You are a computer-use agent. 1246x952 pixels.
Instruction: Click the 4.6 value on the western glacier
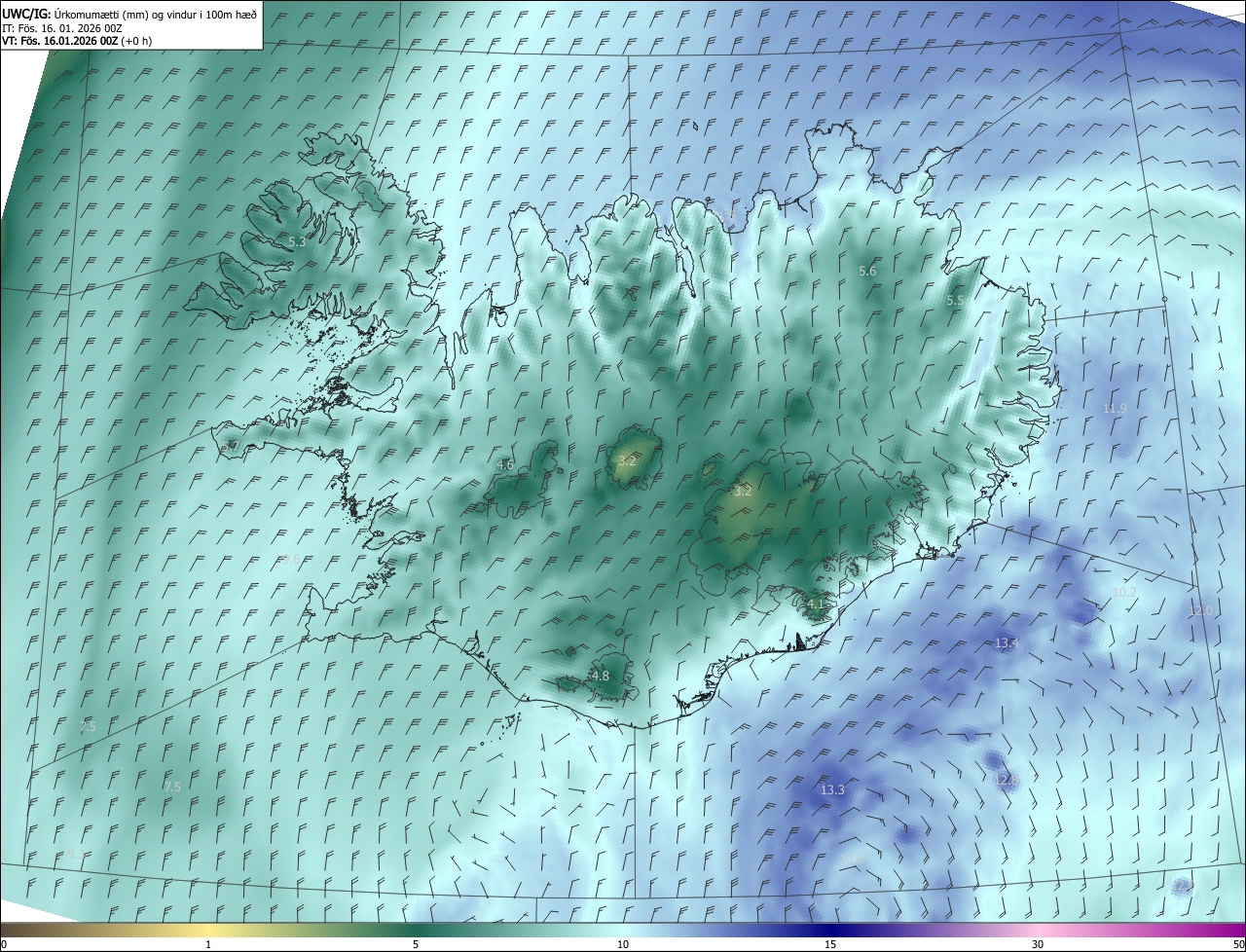(505, 465)
